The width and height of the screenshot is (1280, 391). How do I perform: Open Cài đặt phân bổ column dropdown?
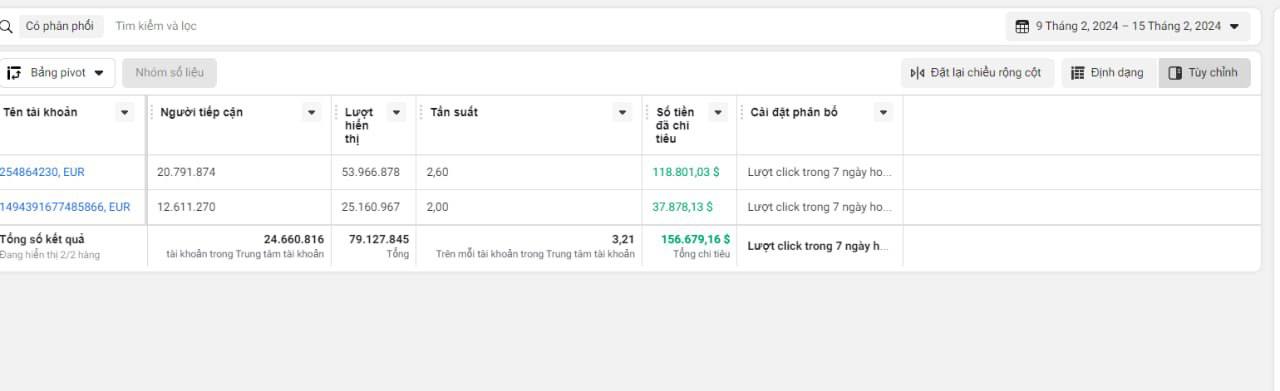tap(883, 112)
